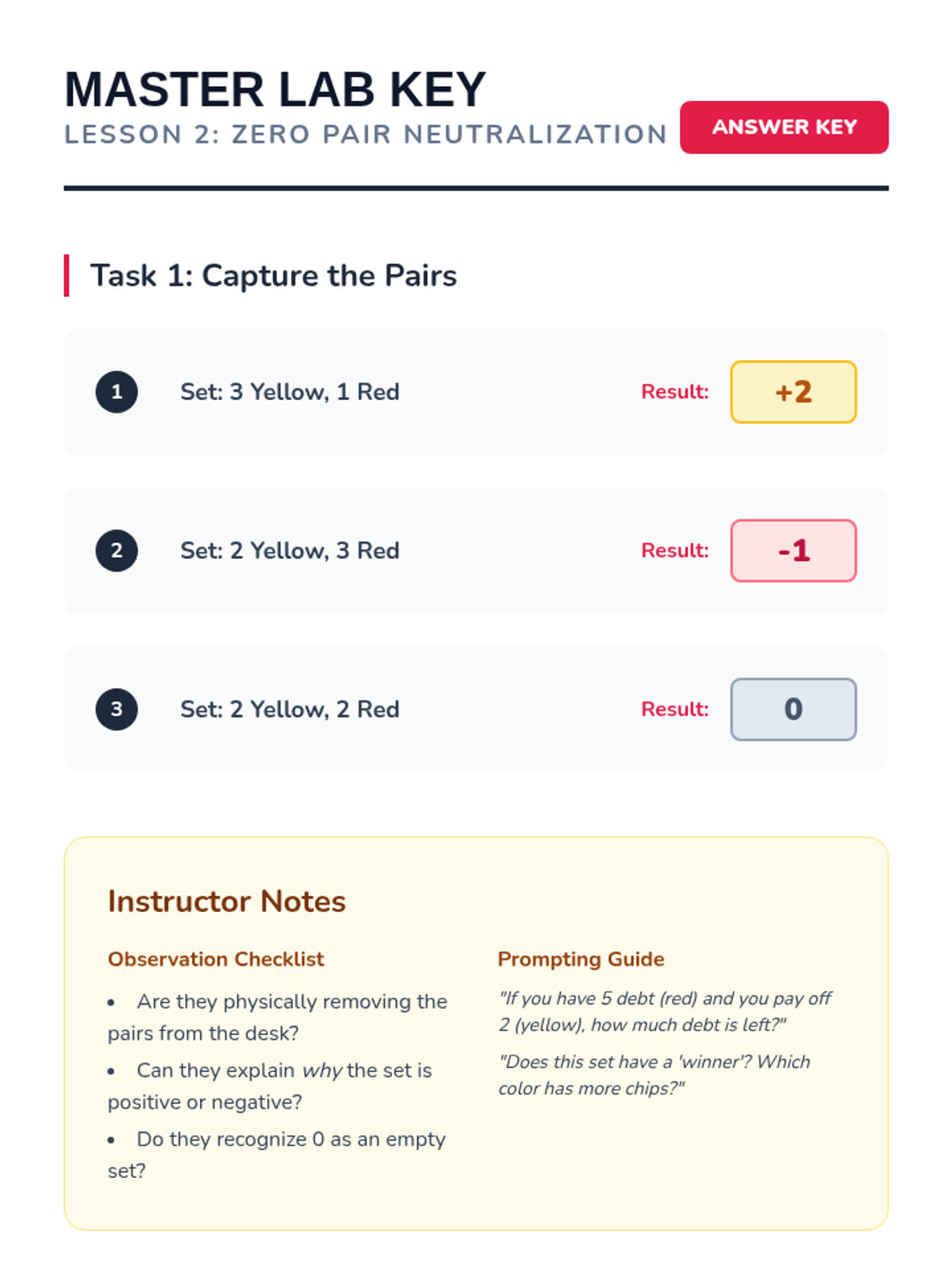Image resolution: width=952 pixels, height=1270 pixels.
Task: Select the 0 result box
Action: point(793,710)
